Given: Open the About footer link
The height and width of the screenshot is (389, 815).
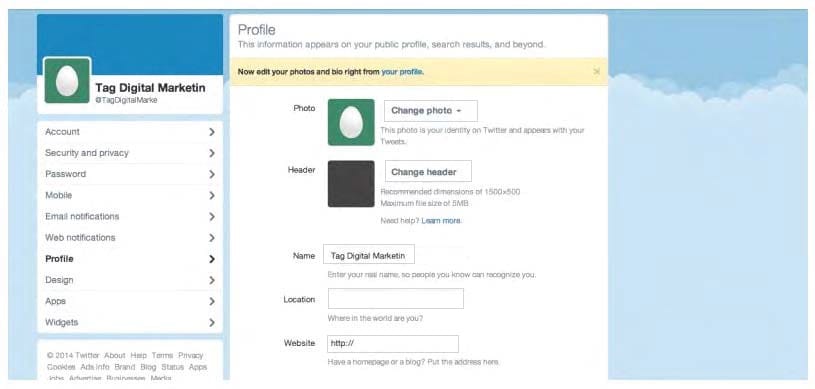Looking at the screenshot, I should [x=114, y=355].
